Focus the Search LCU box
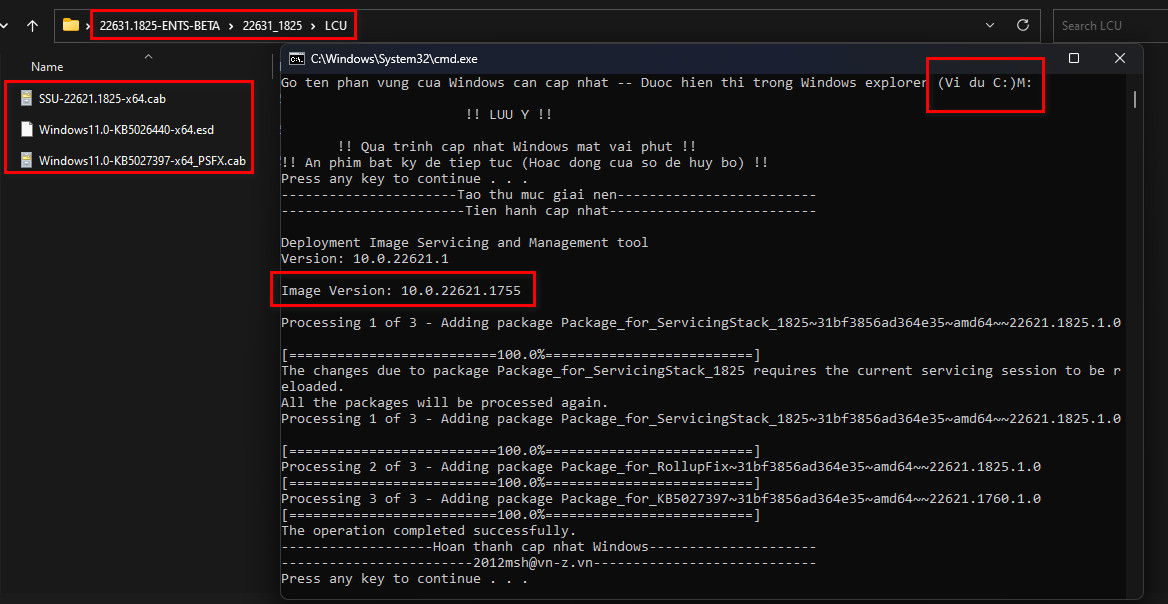The image size is (1168, 604). (x=1110, y=26)
